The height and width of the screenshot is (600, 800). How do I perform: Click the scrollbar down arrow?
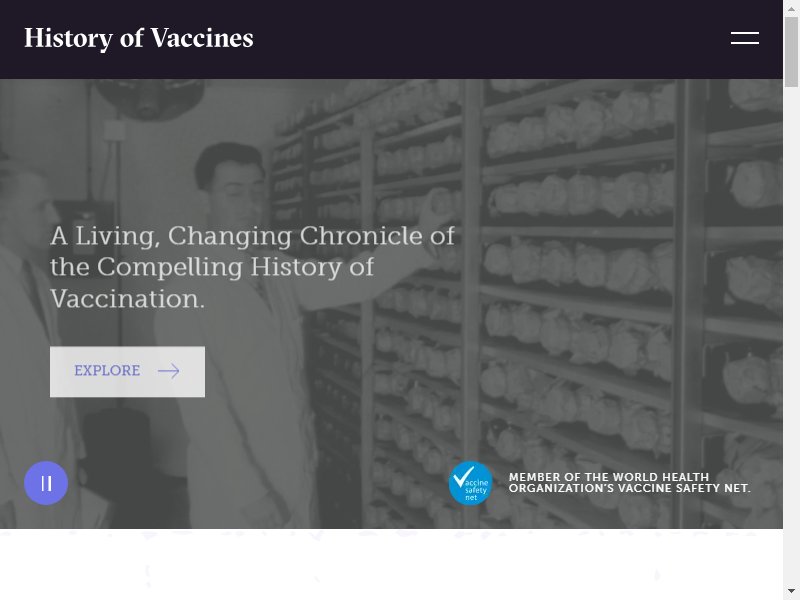click(791, 592)
